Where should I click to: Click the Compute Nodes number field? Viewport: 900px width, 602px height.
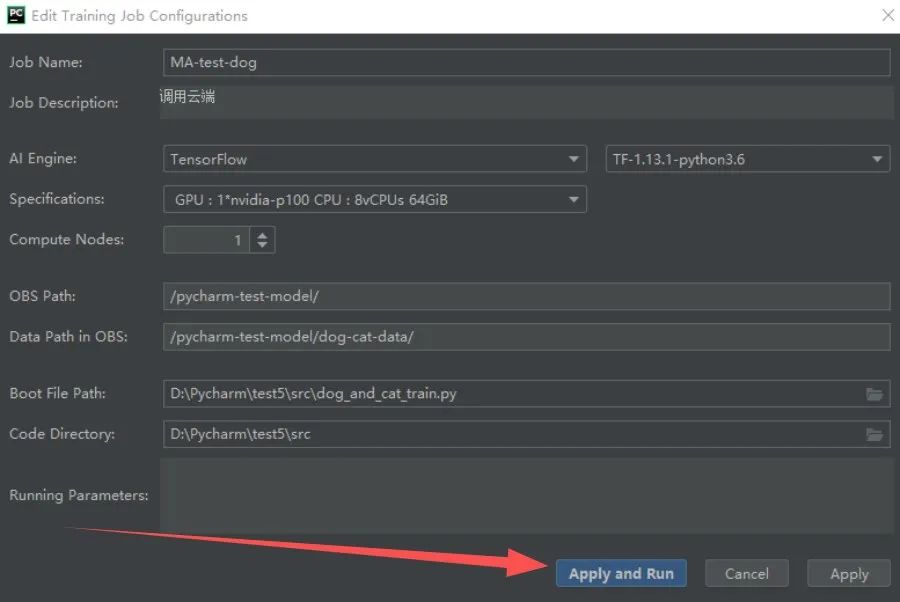coord(206,240)
